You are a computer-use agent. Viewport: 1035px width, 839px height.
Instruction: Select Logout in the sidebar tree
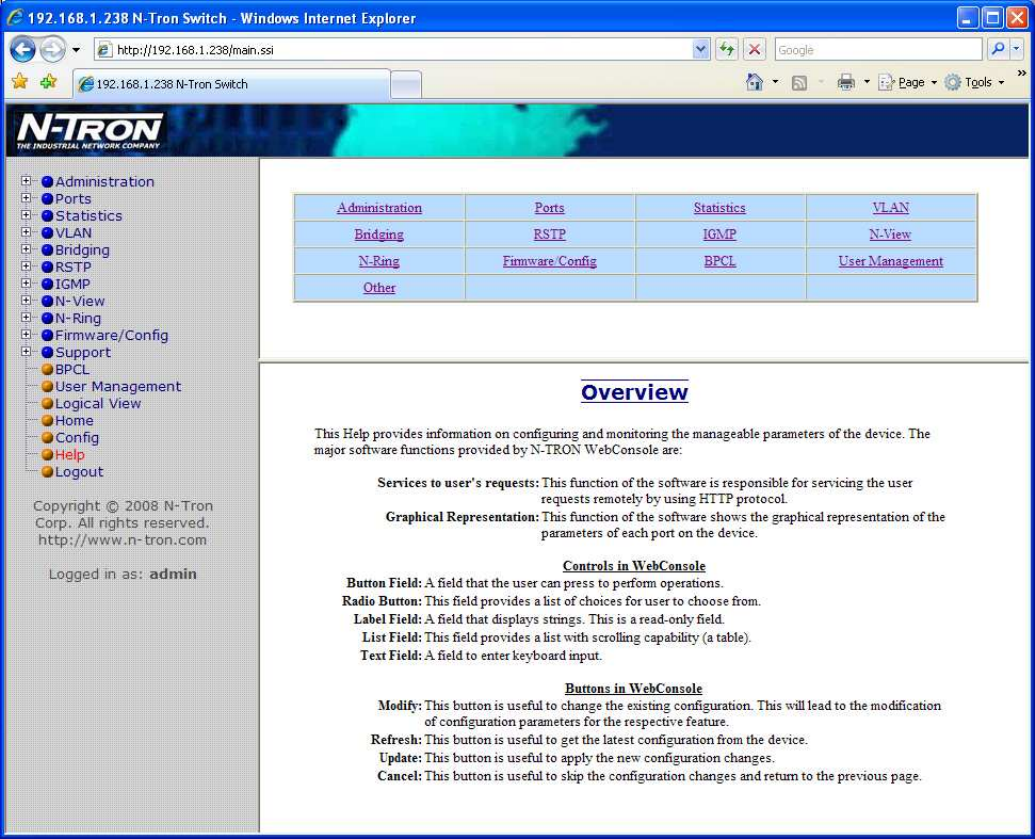(x=79, y=472)
